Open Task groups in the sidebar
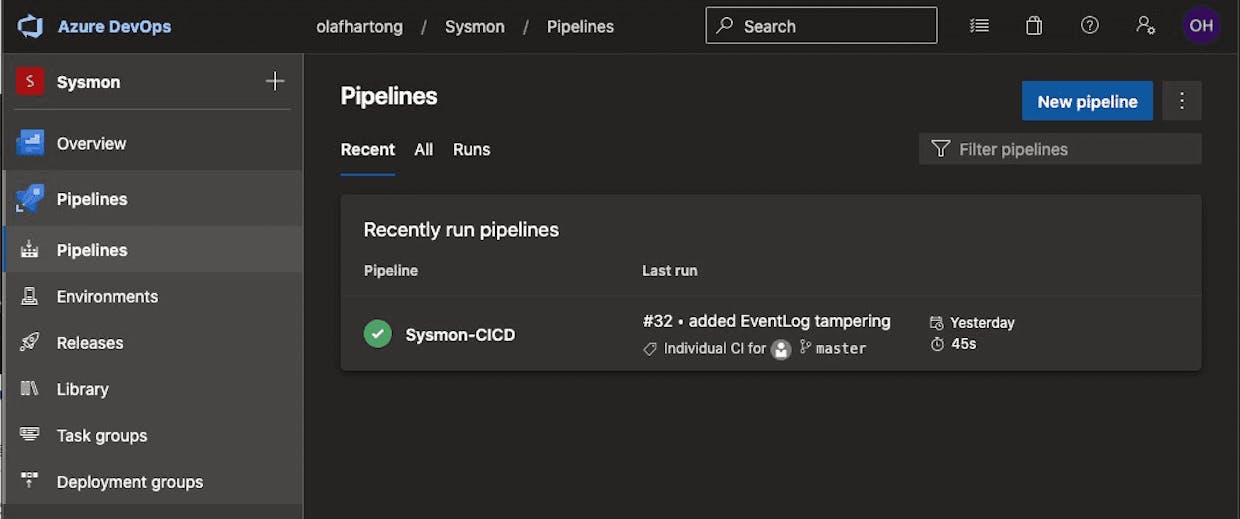The width and height of the screenshot is (1240, 519). coord(151,436)
